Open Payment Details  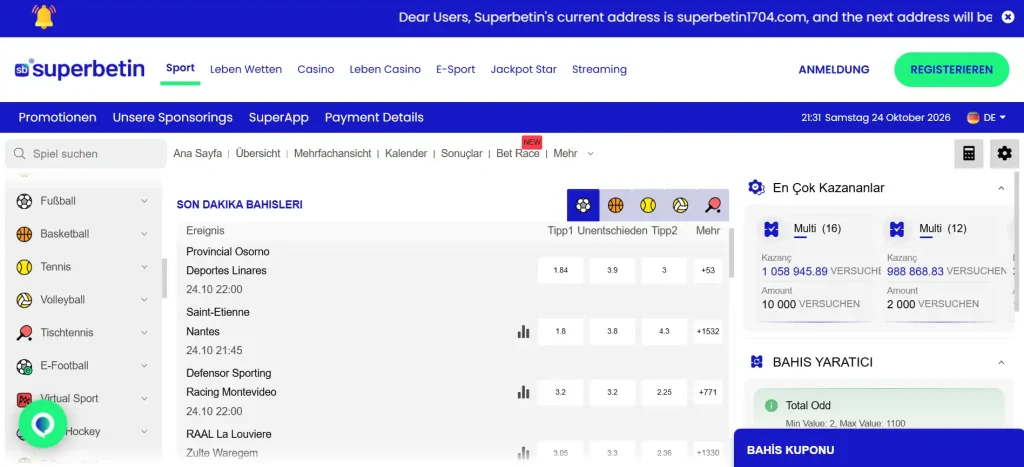point(374,118)
